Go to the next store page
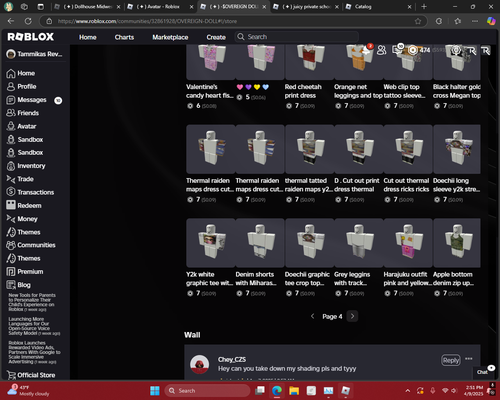The width and height of the screenshot is (500, 400). tap(352, 316)
